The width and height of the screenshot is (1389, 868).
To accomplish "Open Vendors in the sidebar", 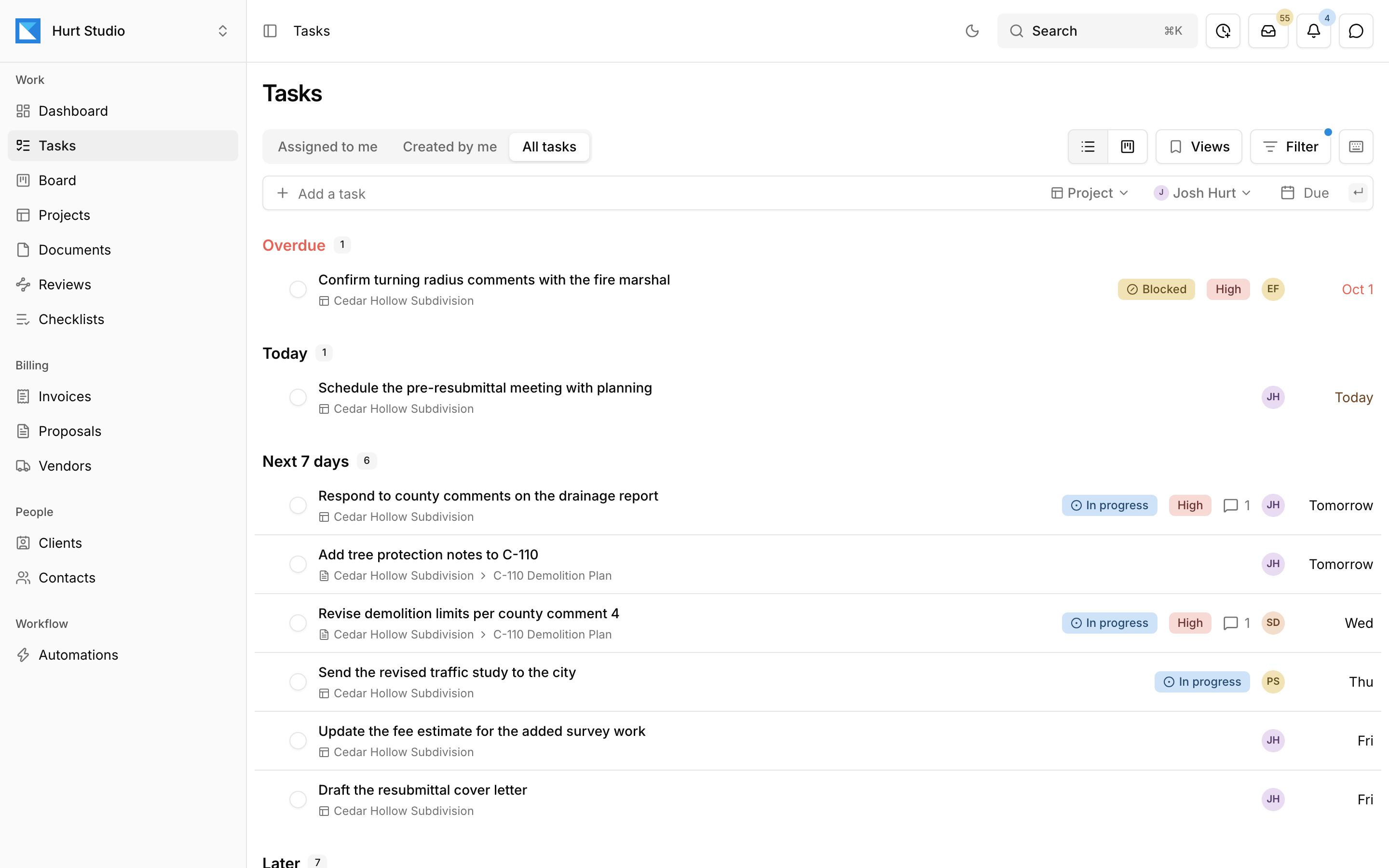I will click(x=123, y=465).
